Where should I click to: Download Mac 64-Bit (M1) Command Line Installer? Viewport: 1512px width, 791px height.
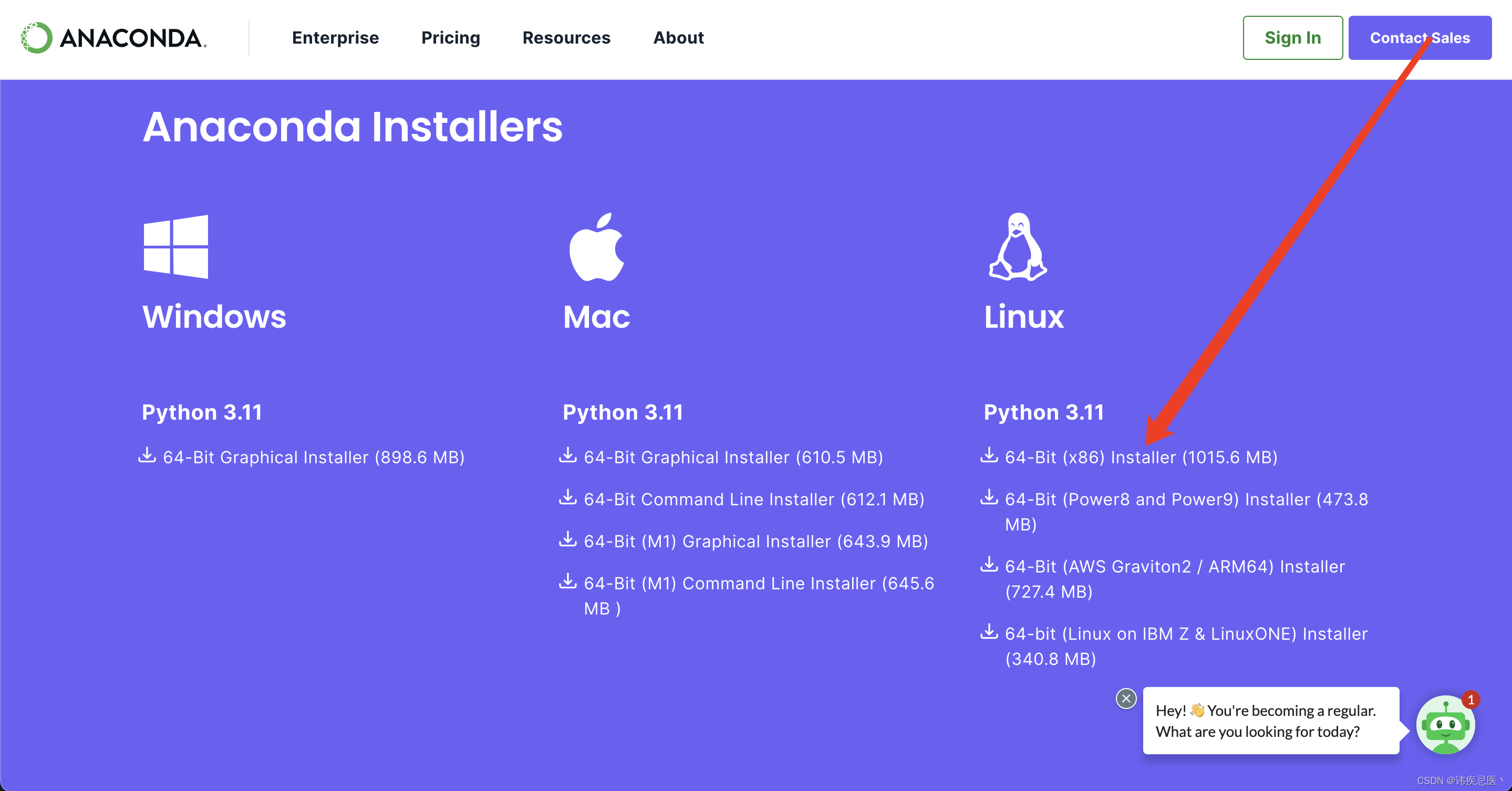[x=759, y=596]
